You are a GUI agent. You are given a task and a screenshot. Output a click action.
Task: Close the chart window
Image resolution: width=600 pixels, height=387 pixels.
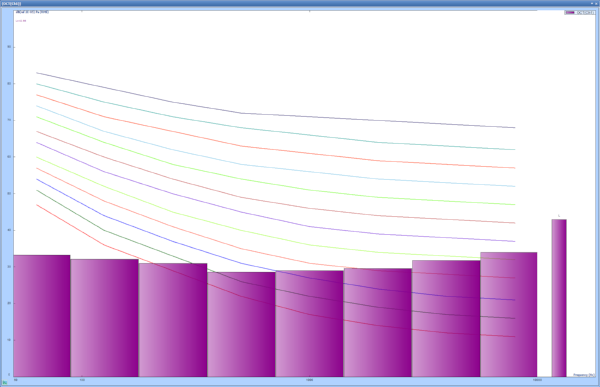pyautogui.click(x=596, y=3)
